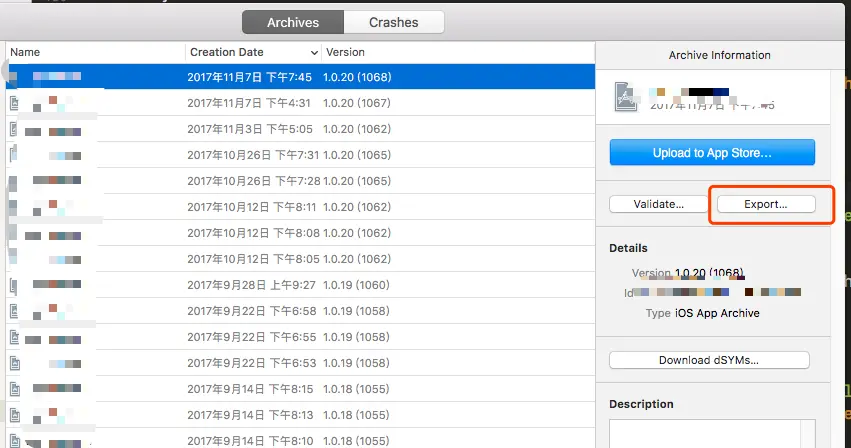
Task: Select the archive dated 2017年11月3日 下午5:05
Action: click(300, 129)
